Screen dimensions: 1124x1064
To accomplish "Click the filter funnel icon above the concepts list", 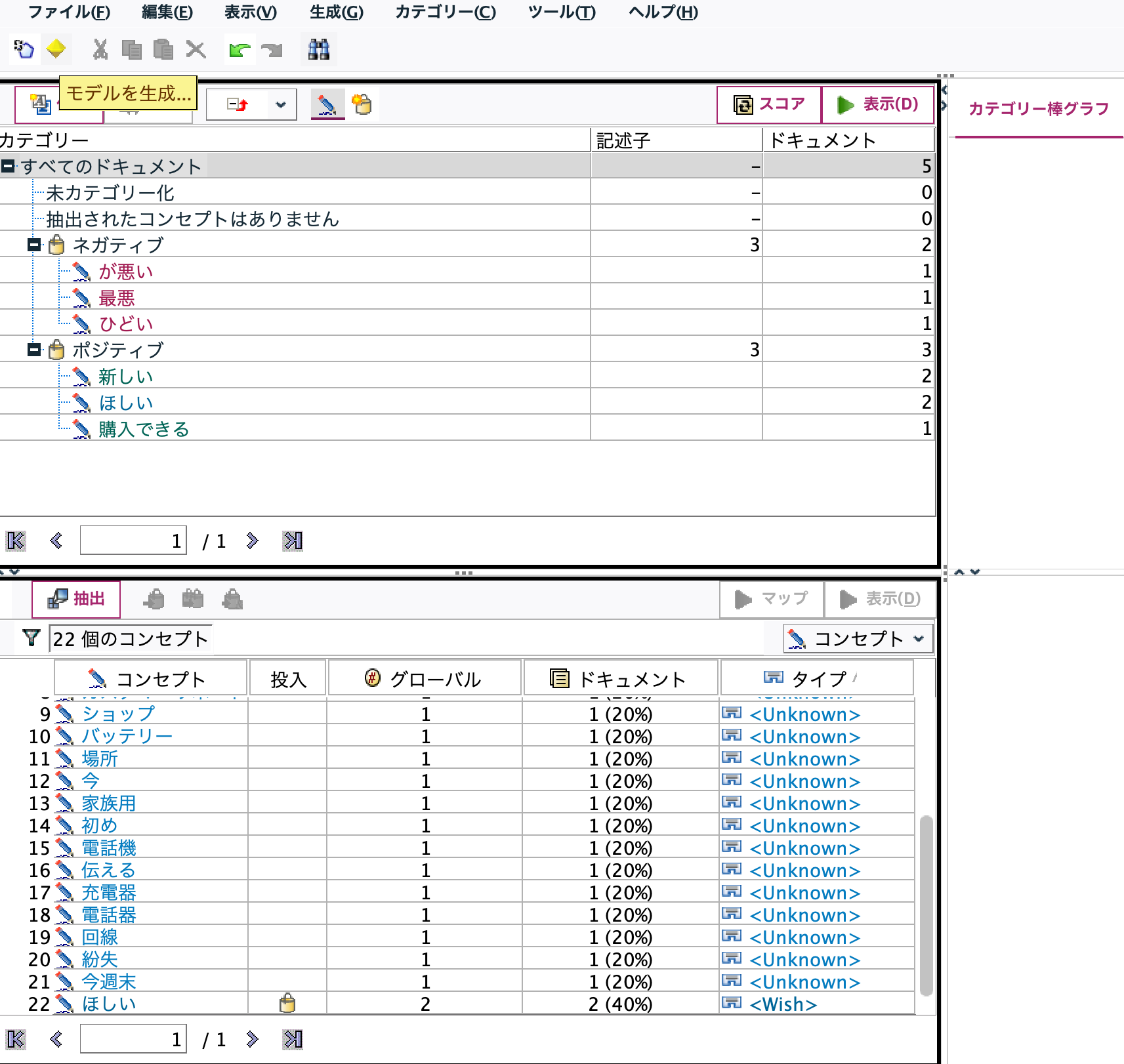I will click(x=30, y=638).
